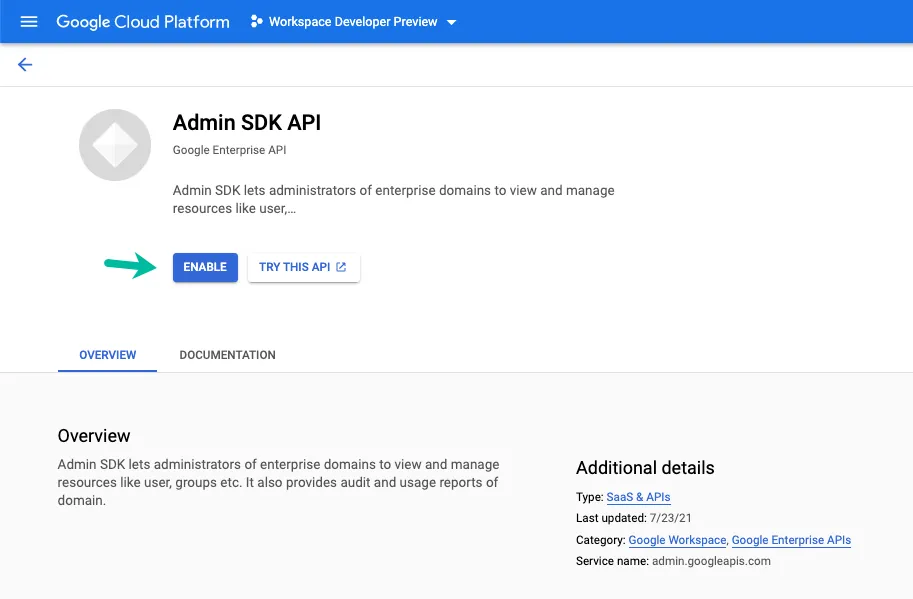This screenshot has width=913, height=599.
Task: Enable the Admin SDK API
Action: (x=204, y=267)
